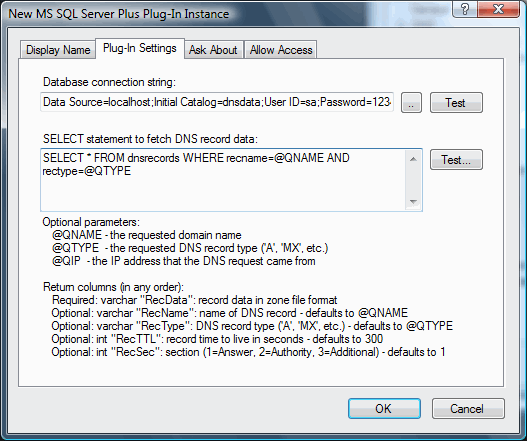Click the SELECT box scroll down arrow
Image resolution: width=527 pixels, height=441 pixels.
click(x=413, y=202)
